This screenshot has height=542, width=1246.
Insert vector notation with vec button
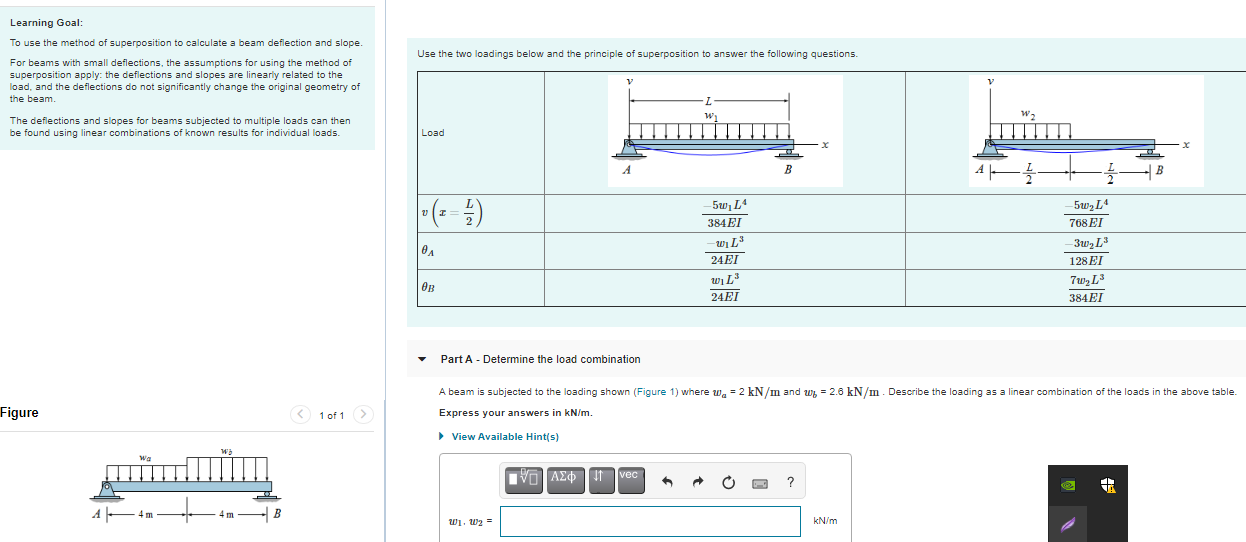[x=630, y=482]
